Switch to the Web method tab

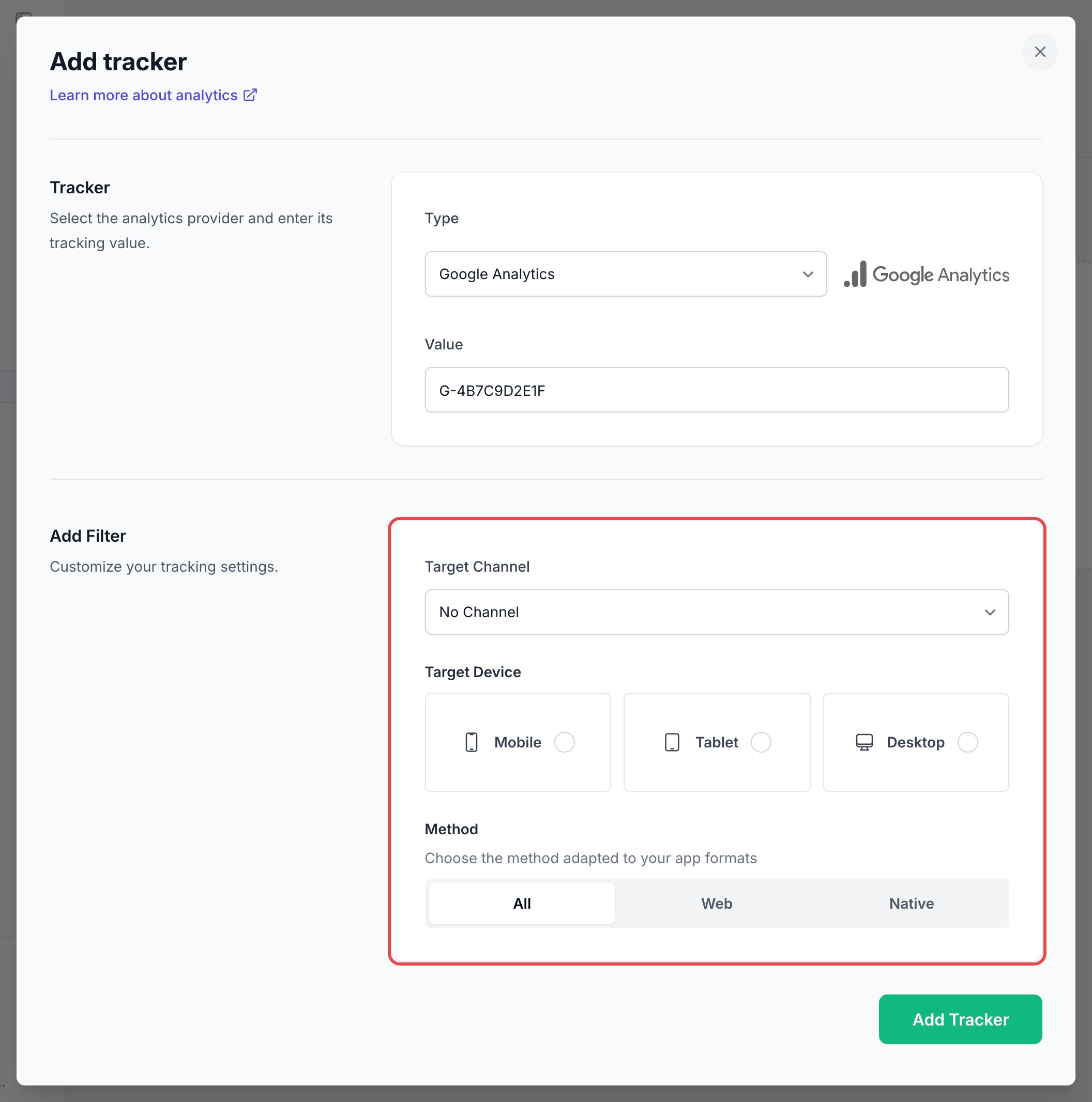(x=717, y=904)
